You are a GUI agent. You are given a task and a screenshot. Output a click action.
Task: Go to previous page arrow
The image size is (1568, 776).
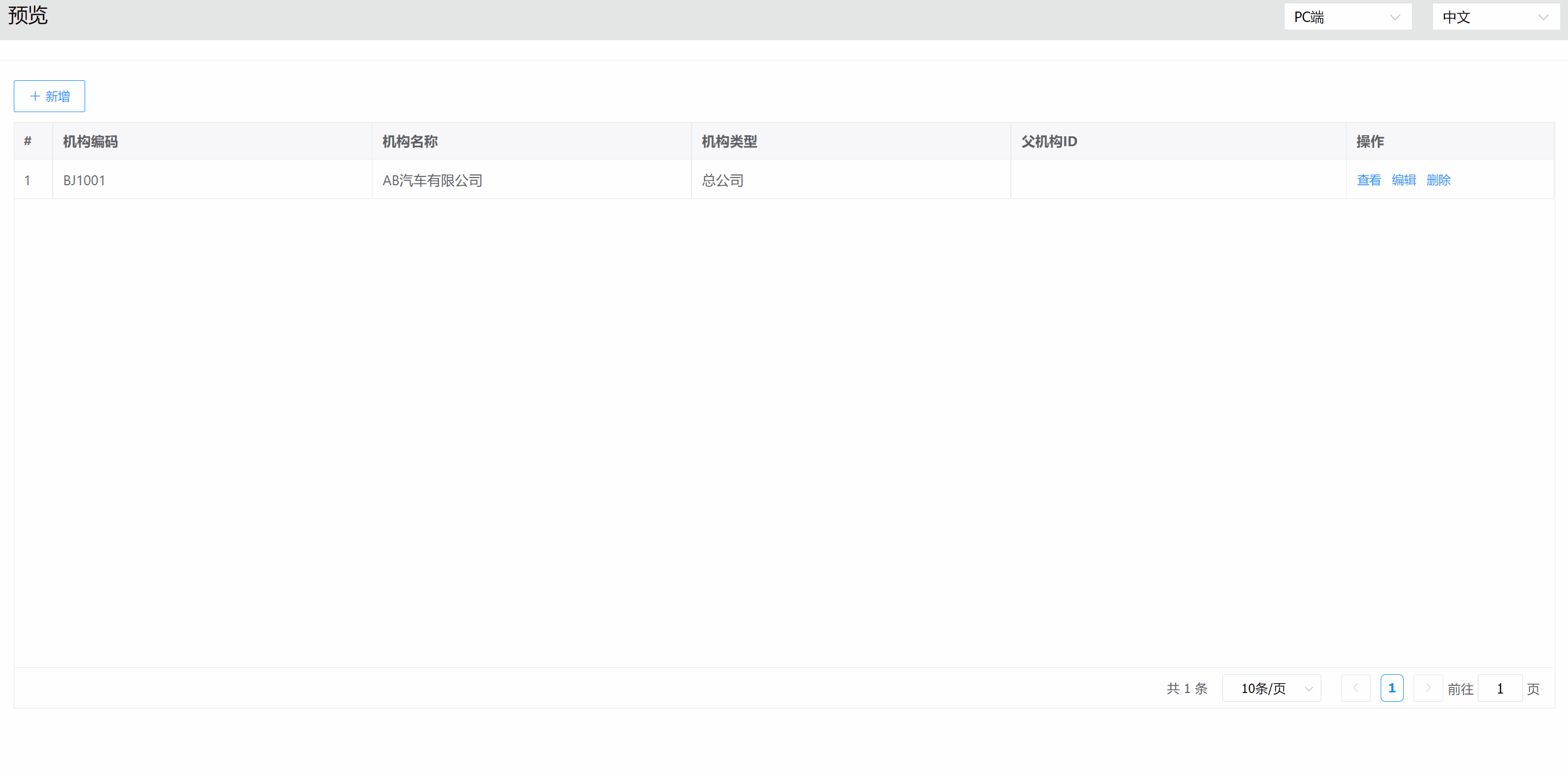click(1355, 688)
